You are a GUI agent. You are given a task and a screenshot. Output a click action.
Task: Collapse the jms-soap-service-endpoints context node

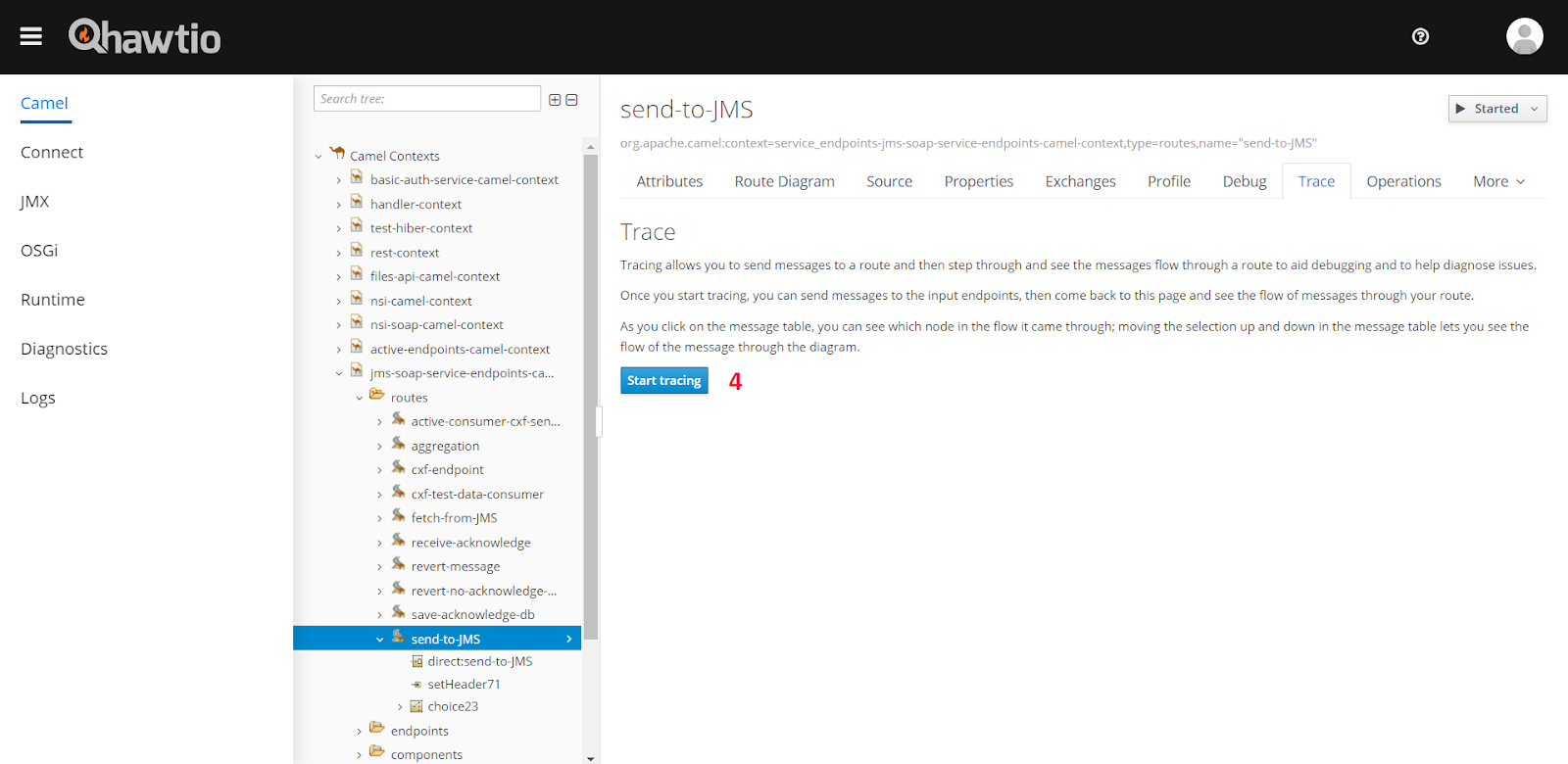tap(339, 373)
